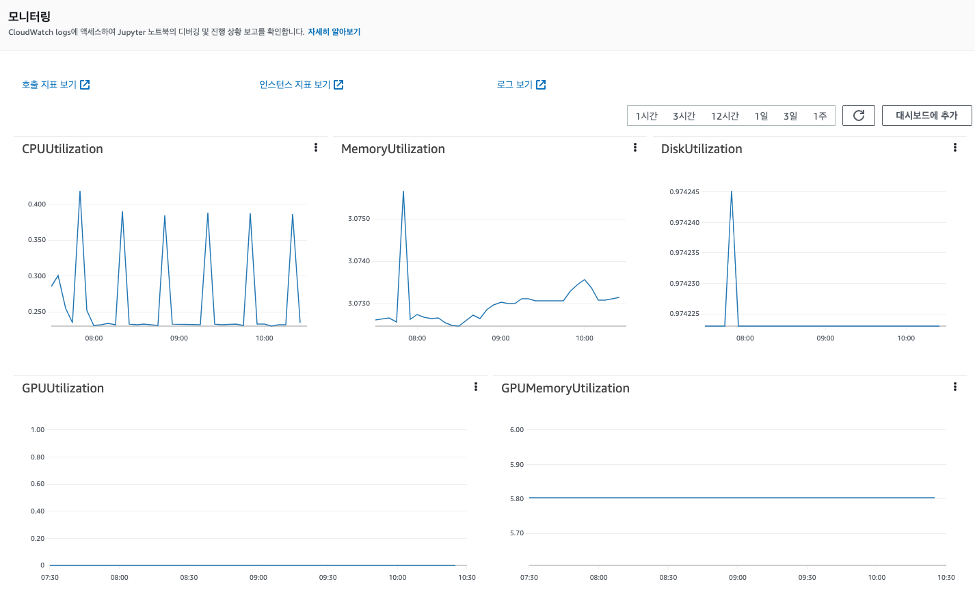977x604 pixels.
Task: Select the 1시간 time range
Action: coord(646,116)
